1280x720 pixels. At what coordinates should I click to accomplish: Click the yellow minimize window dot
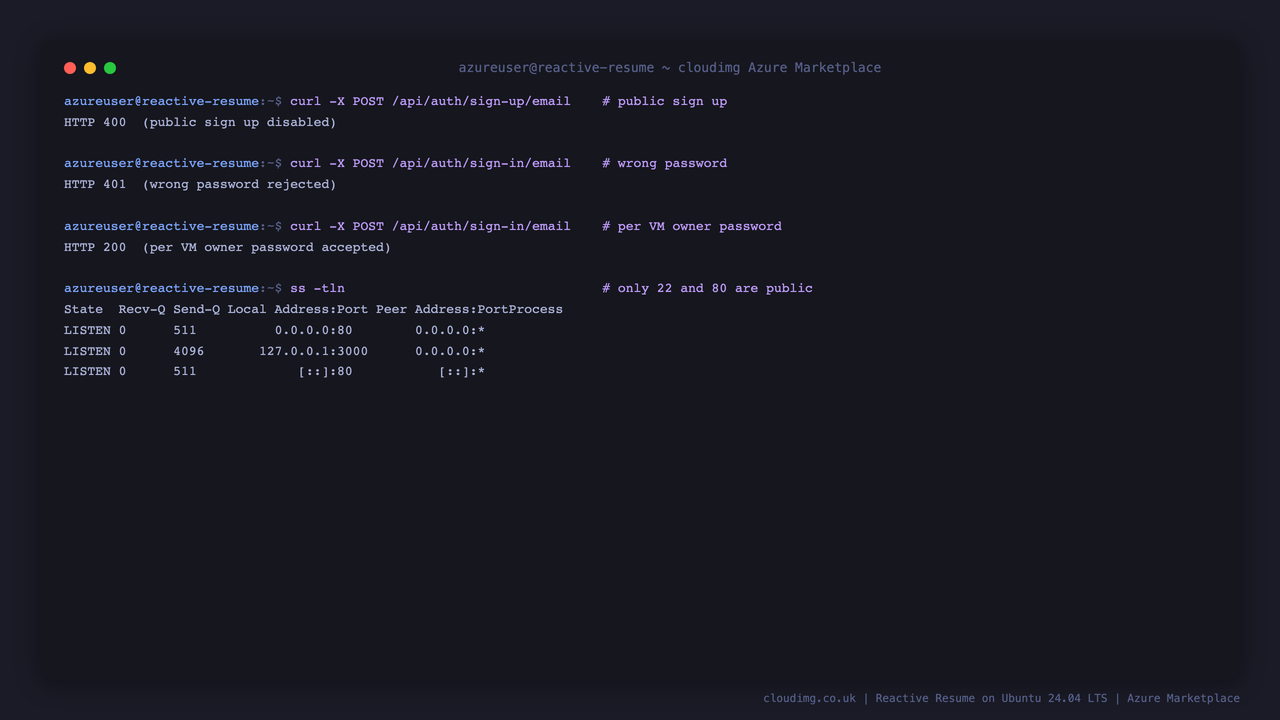[x=90, y=68]
